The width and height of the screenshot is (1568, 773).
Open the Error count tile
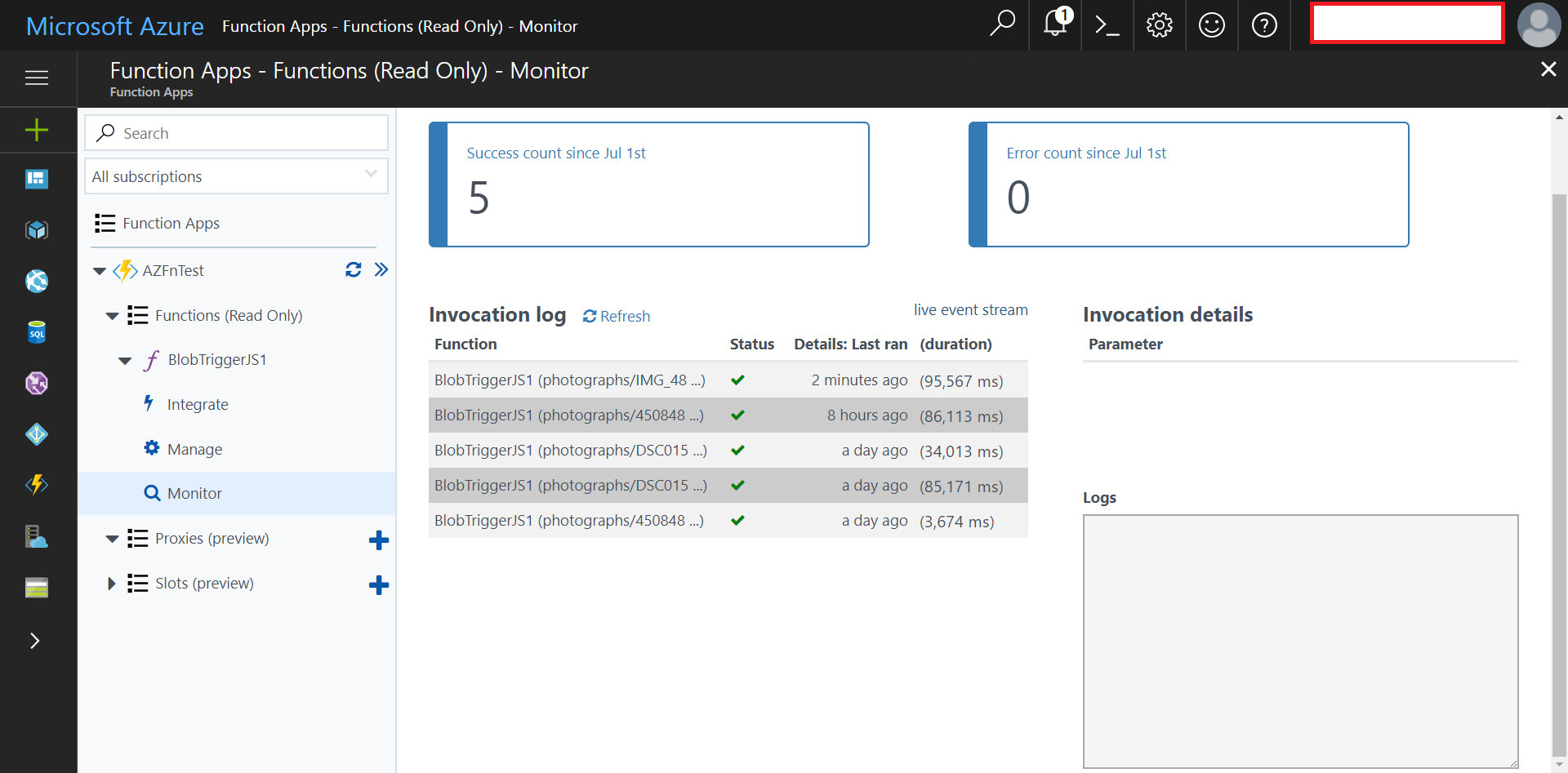[1189, 184]
